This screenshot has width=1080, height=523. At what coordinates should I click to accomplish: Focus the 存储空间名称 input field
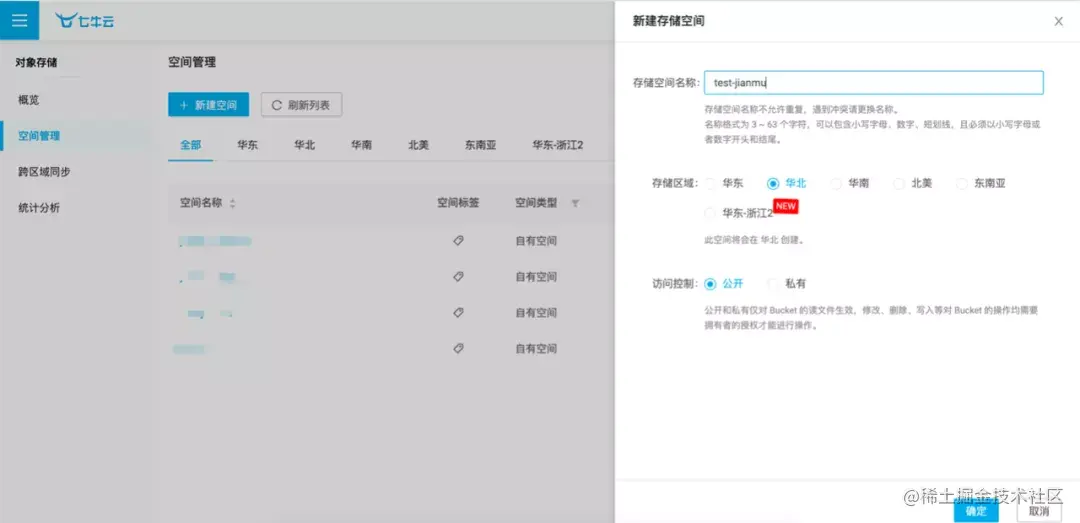873,83
